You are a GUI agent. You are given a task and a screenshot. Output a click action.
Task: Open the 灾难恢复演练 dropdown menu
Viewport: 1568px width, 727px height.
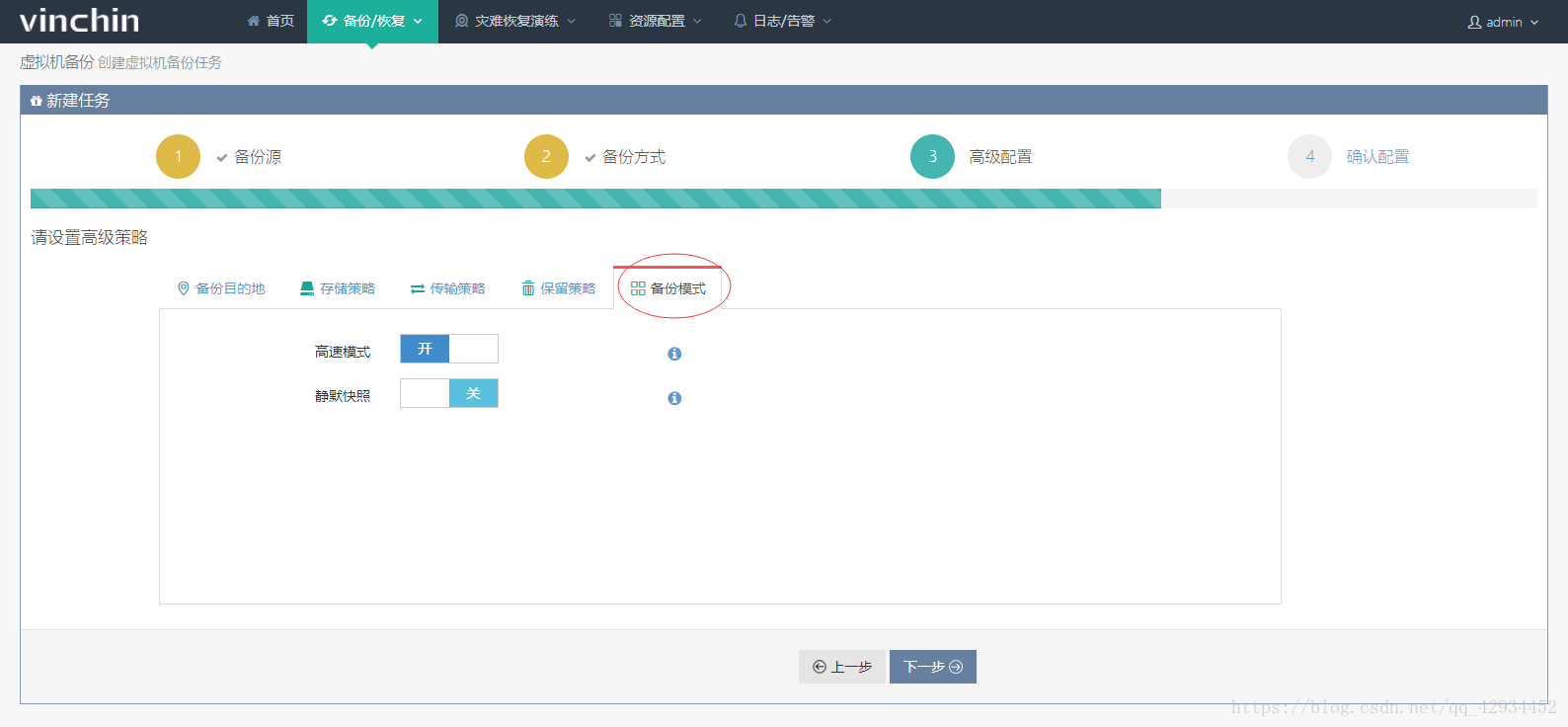514,21
